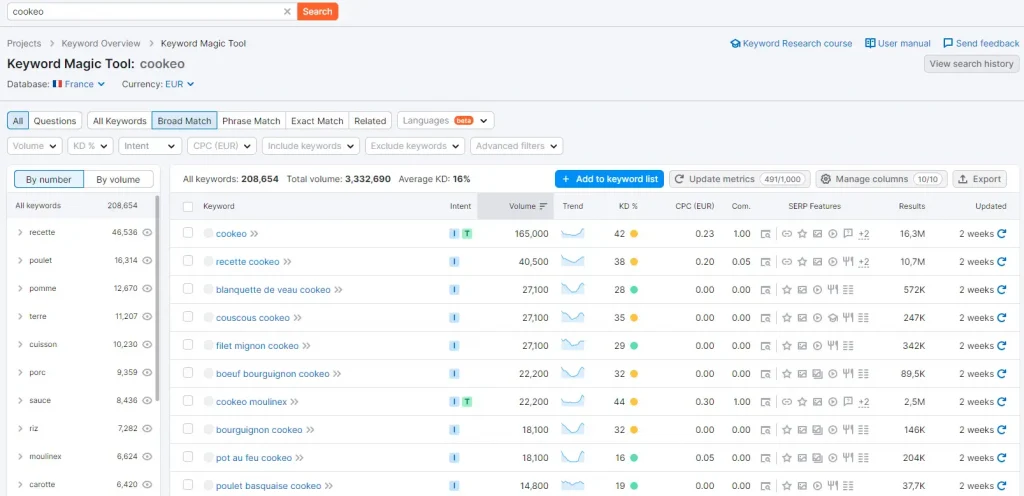Tick checkbox for recette cookeo row
1024x496 pixels.
click(188, 261)
